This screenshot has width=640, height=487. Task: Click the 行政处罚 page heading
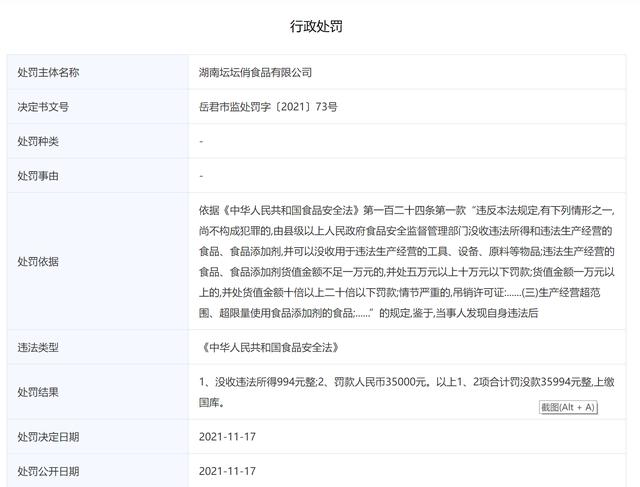click(316, 27)
